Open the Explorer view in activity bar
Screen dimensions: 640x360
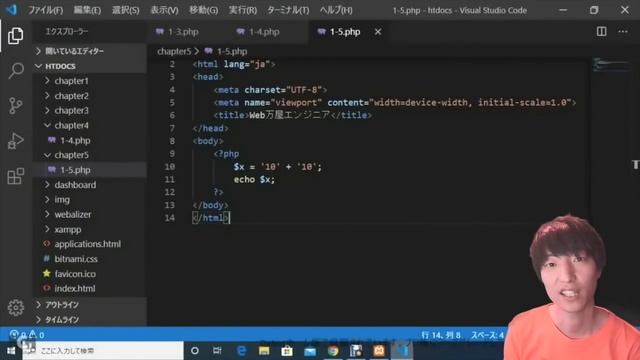[16, 36]
